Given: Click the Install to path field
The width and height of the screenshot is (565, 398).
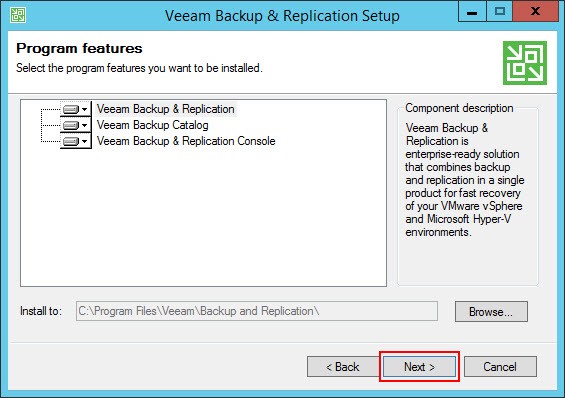Looking at the screenshot, I should [257, 311].
